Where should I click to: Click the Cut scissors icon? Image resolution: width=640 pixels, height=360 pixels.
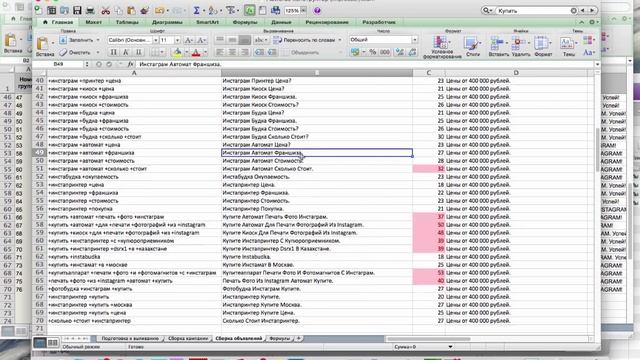point(105,11)
